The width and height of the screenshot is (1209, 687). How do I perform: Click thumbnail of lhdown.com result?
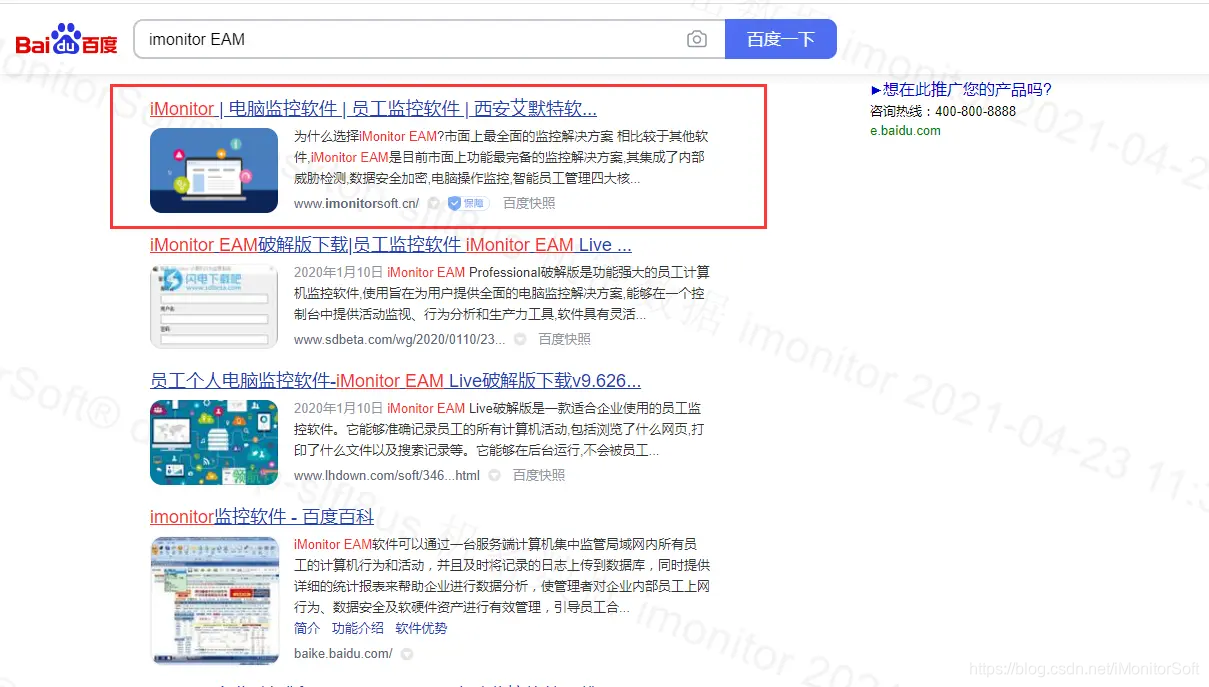click(214, 442)
